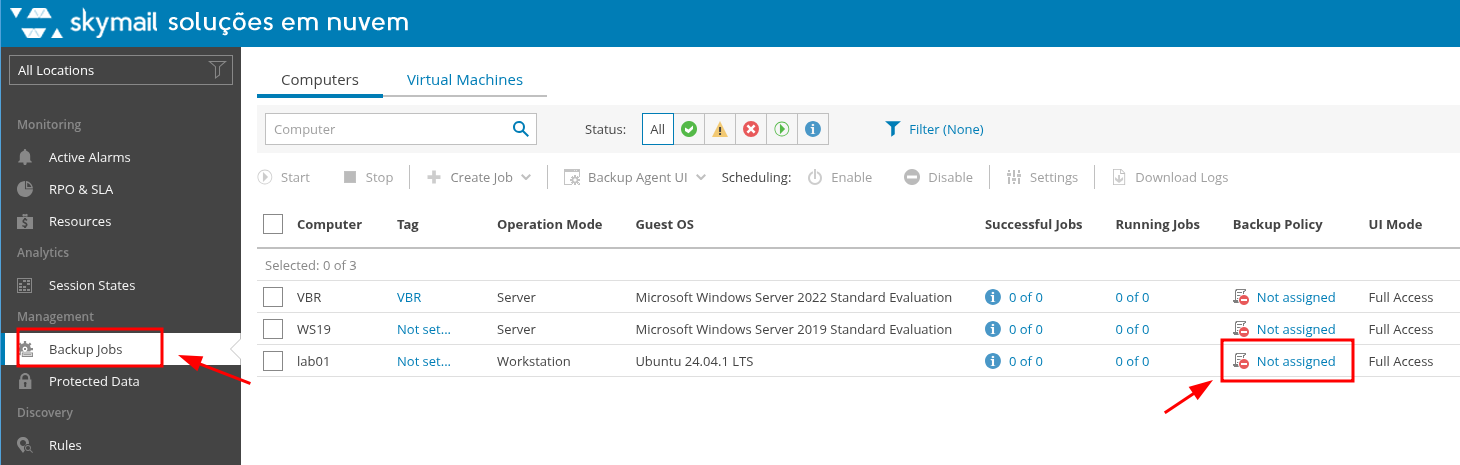
Task: Open the Filter (None) link
Action: tap(945, 129)
